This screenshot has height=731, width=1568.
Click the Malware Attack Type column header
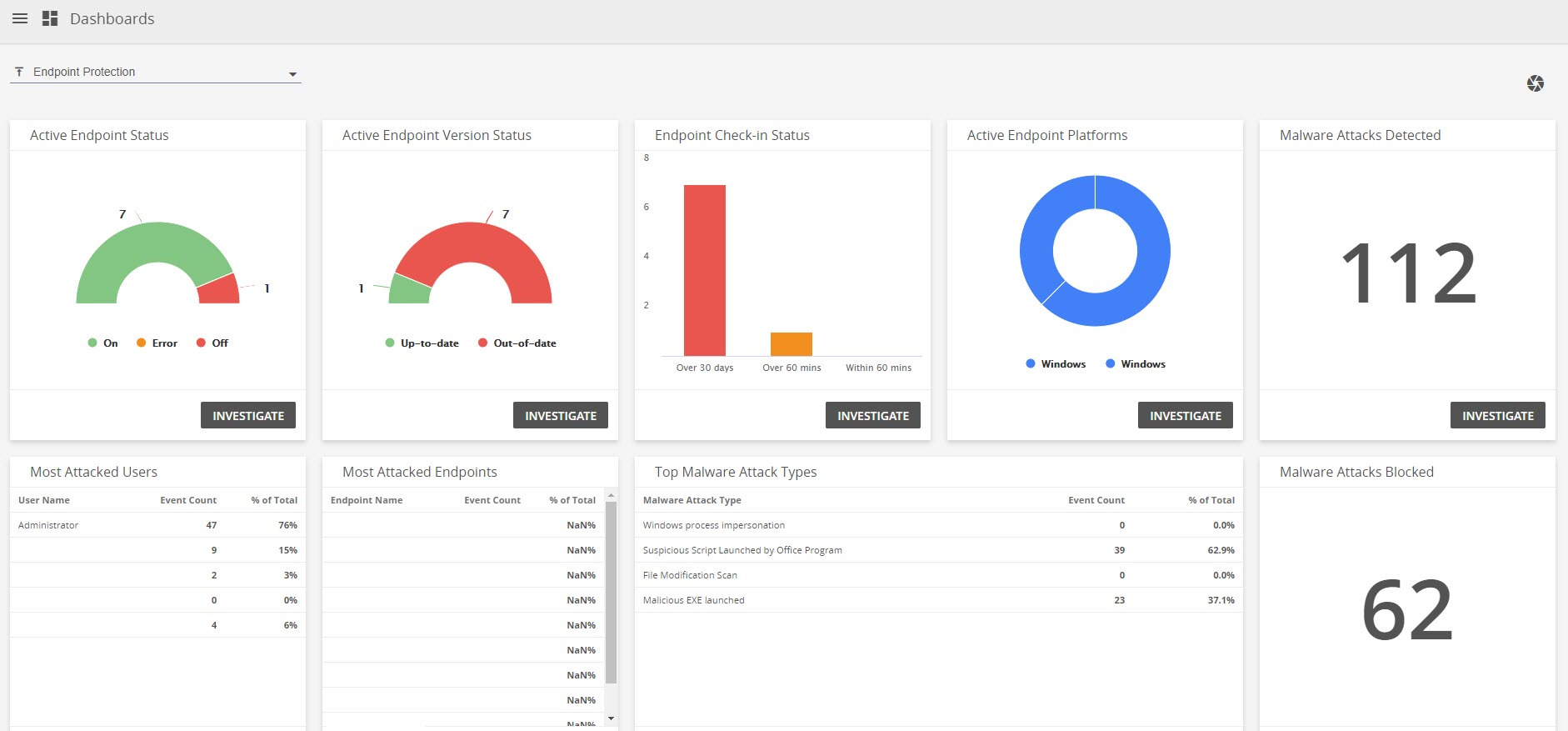692,500
